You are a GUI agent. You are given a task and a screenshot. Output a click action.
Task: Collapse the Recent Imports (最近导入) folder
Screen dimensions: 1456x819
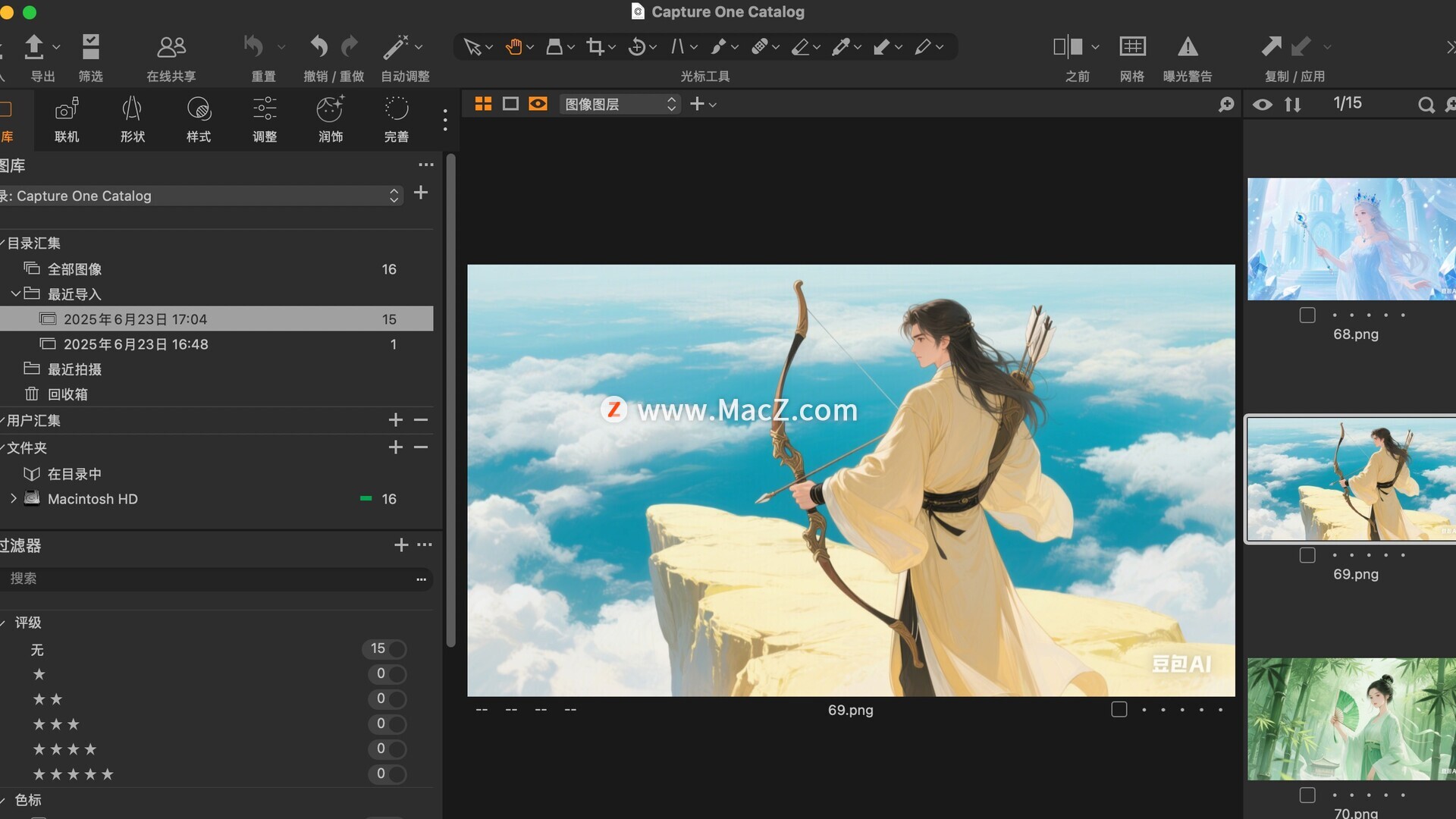15,293
